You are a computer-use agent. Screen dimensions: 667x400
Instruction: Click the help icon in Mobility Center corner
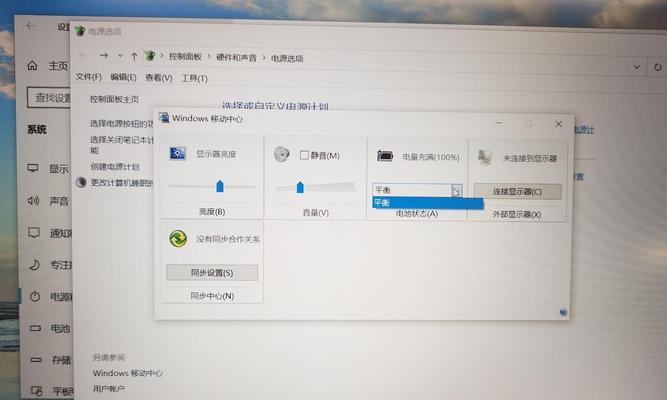pos(563,312)
